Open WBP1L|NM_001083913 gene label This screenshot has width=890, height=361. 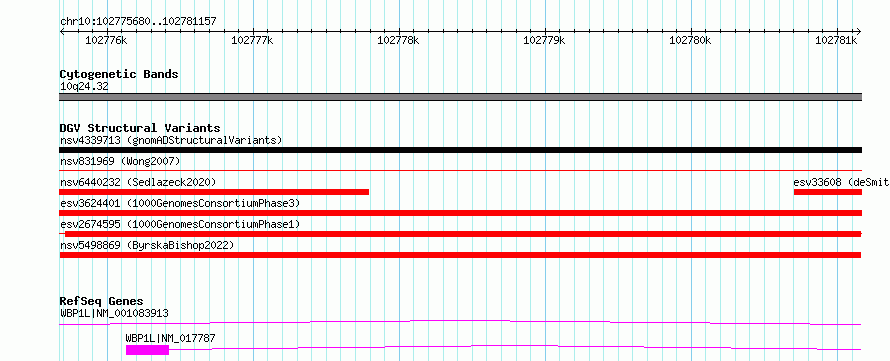114,313
